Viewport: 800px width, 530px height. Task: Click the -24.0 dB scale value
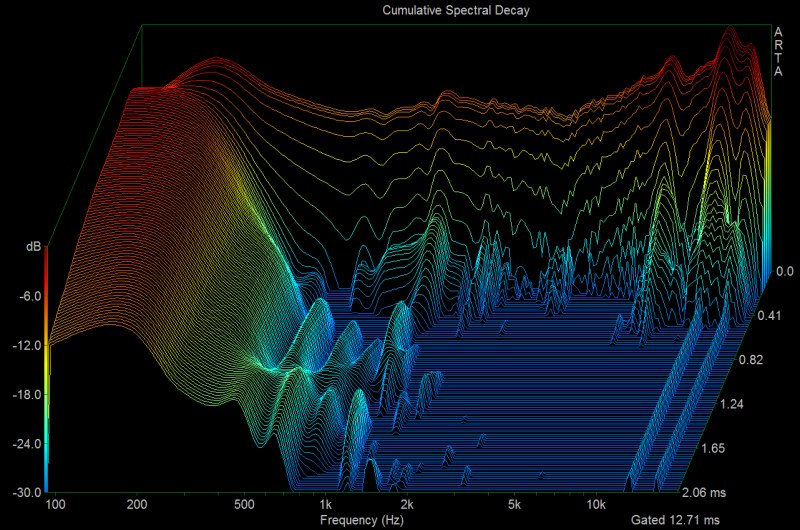click(x=27, y=443)
